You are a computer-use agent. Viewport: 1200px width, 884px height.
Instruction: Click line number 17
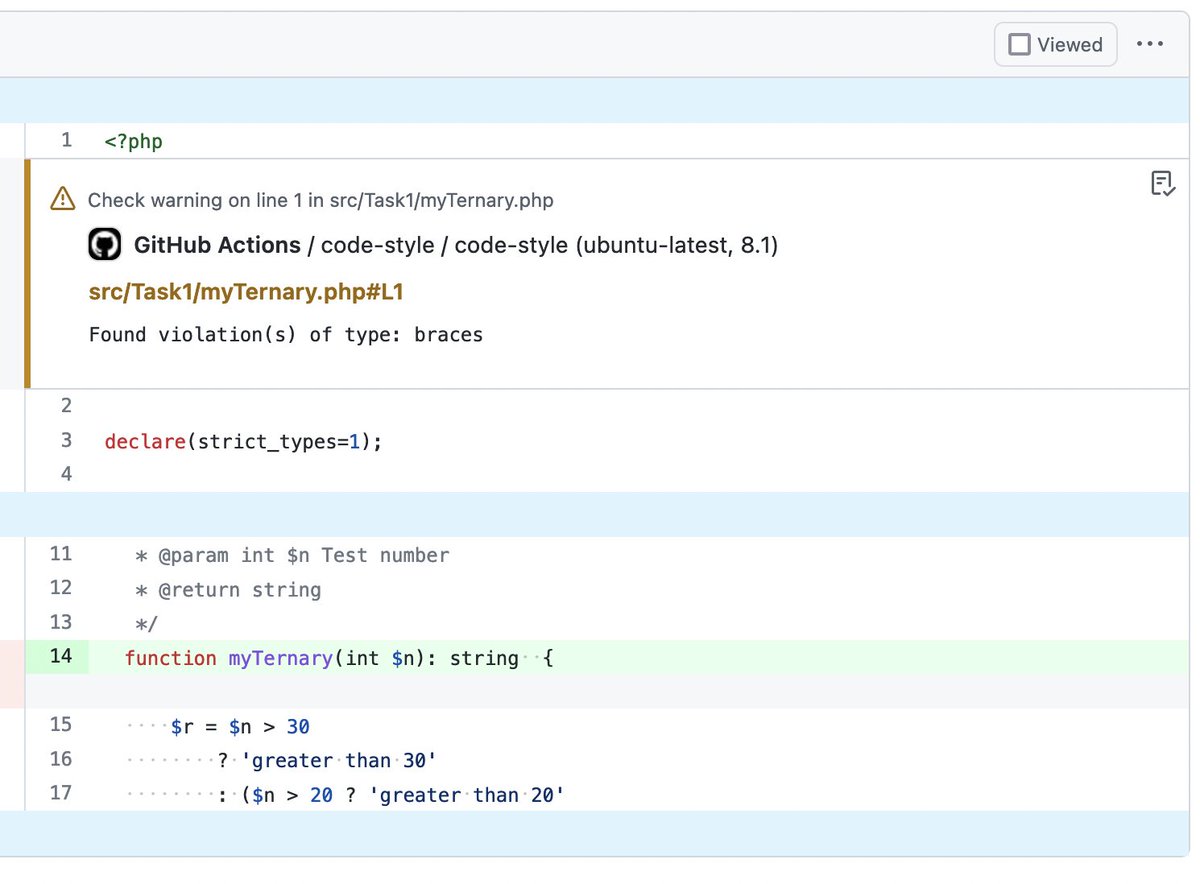click(61, 794)
